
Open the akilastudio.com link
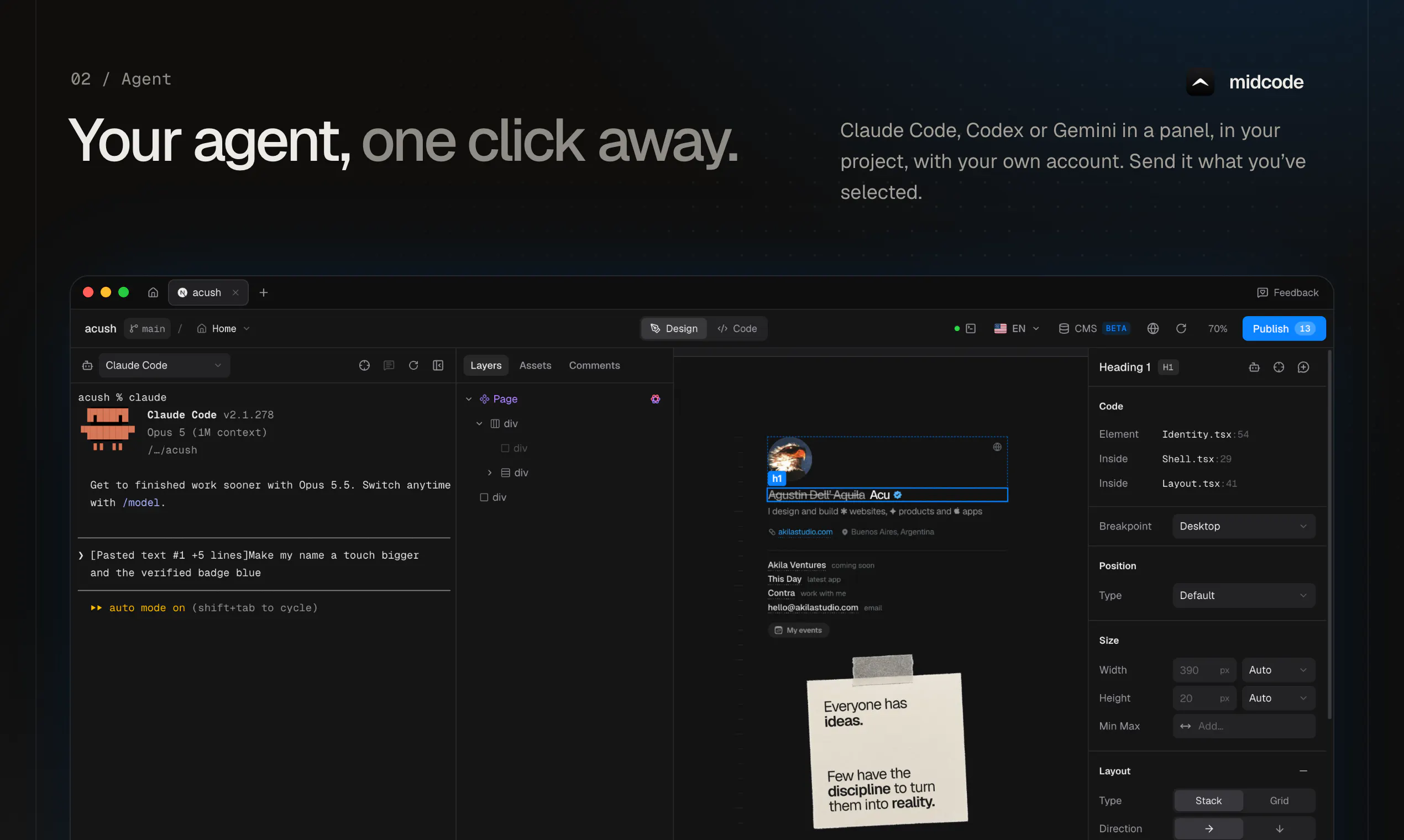805,532
